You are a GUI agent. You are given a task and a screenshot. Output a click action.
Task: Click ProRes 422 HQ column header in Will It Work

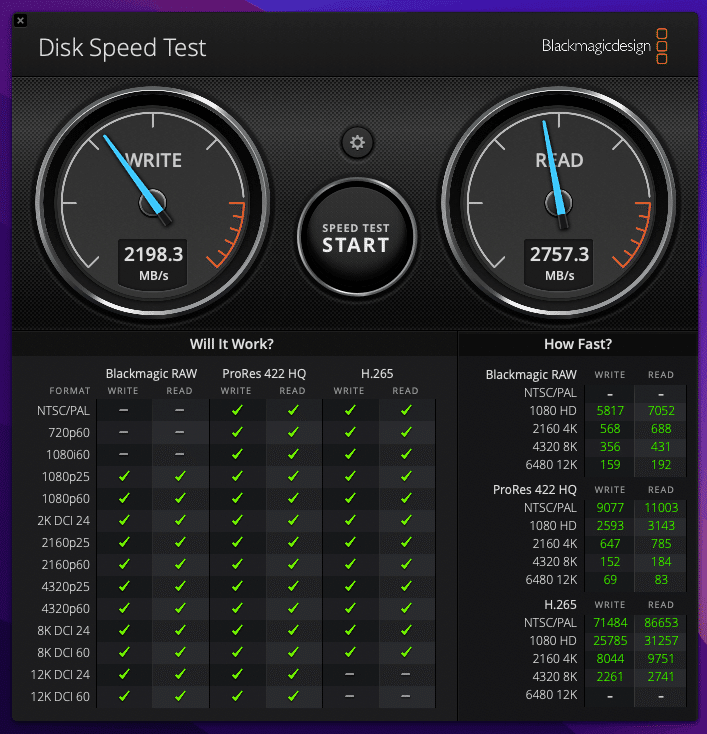pos(264,374)
